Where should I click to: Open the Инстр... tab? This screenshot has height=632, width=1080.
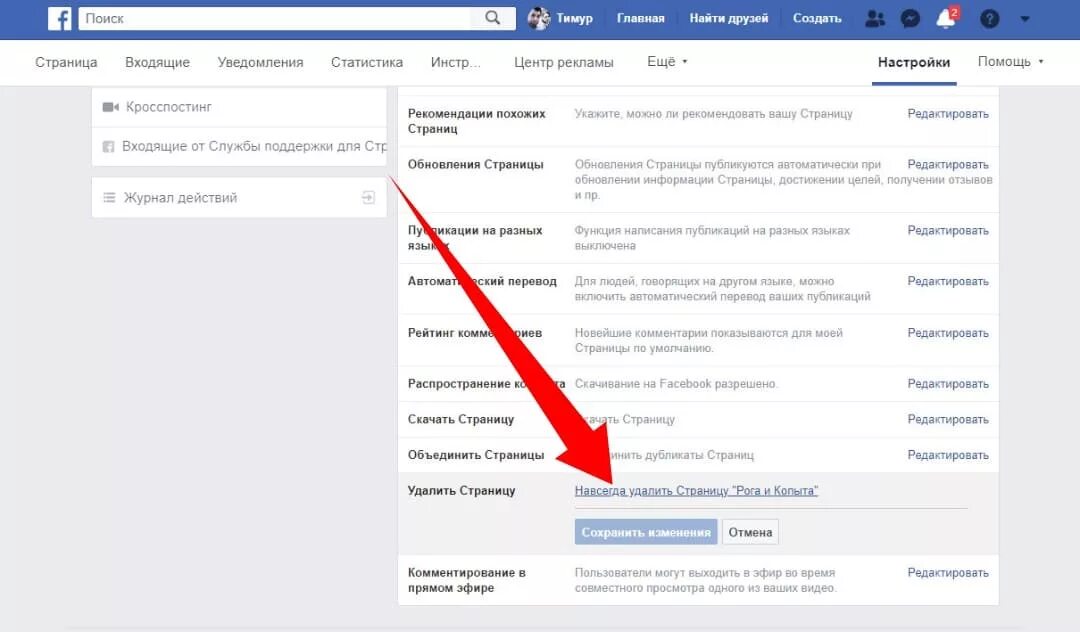click(455, 62)
